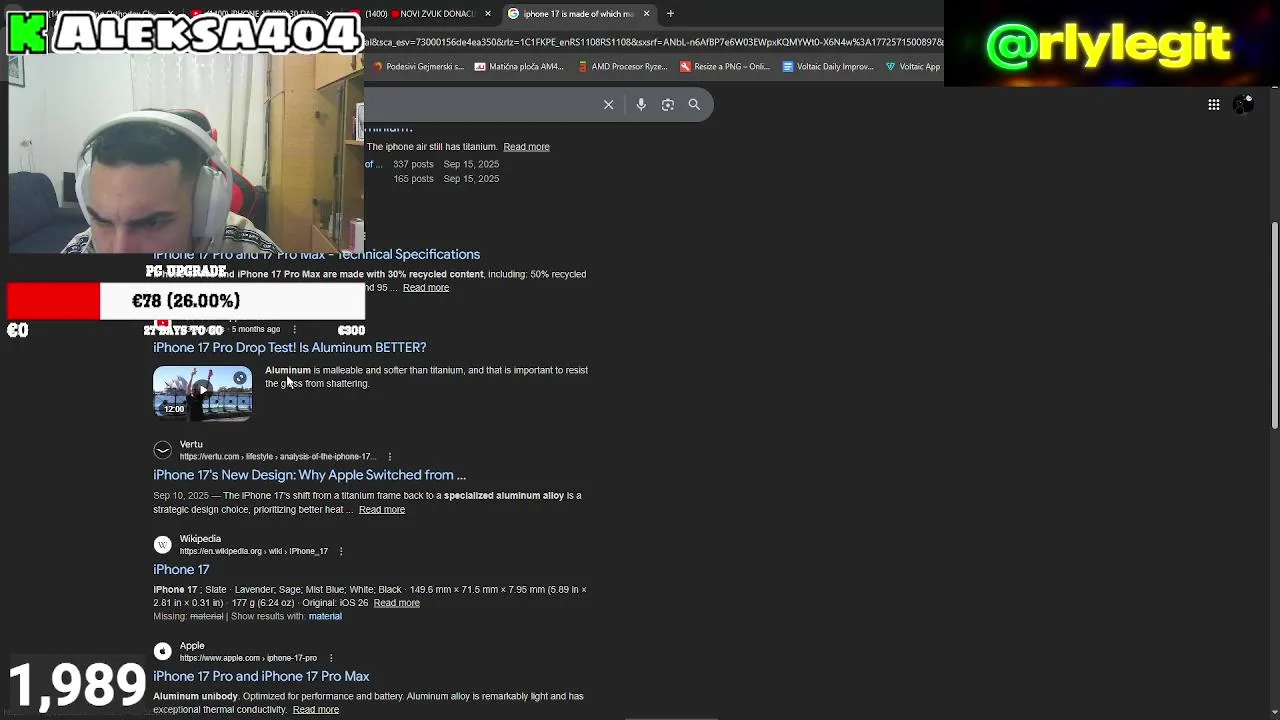Screen dimensions: 1280x720
Task: Open the Google apps grid
Action: 1213,104
